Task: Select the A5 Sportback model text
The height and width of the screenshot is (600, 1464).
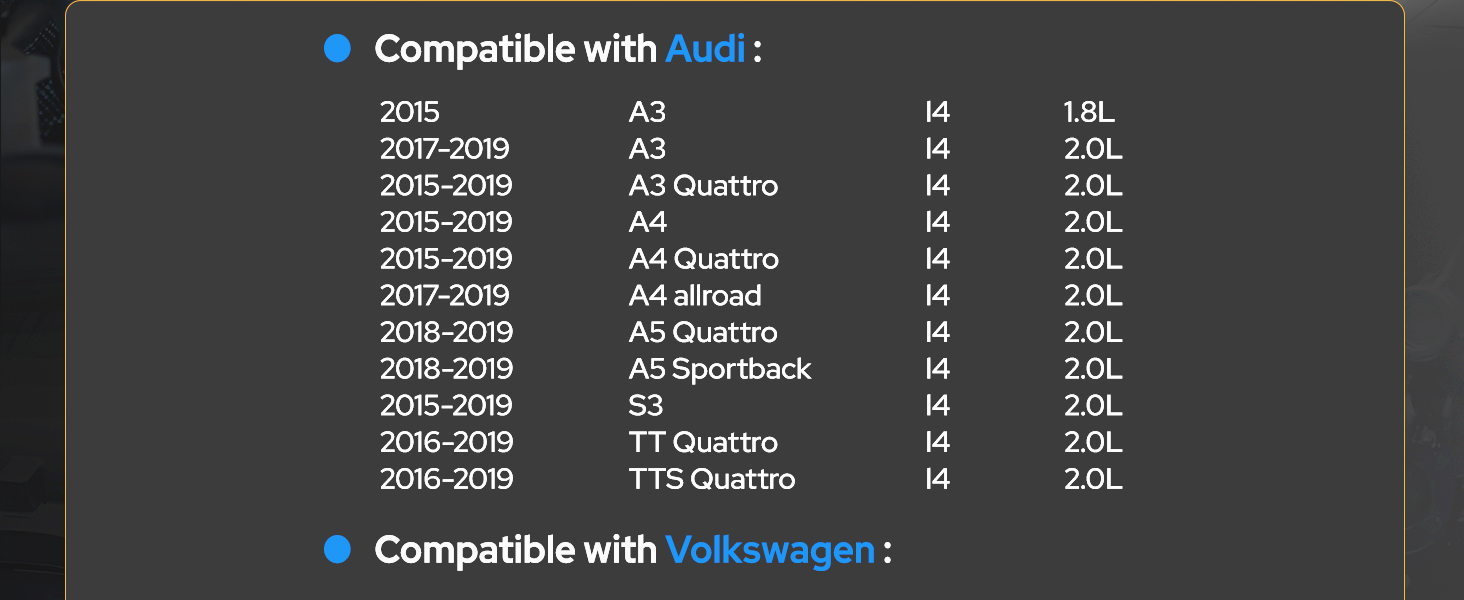Action: (x=720, y=369)
